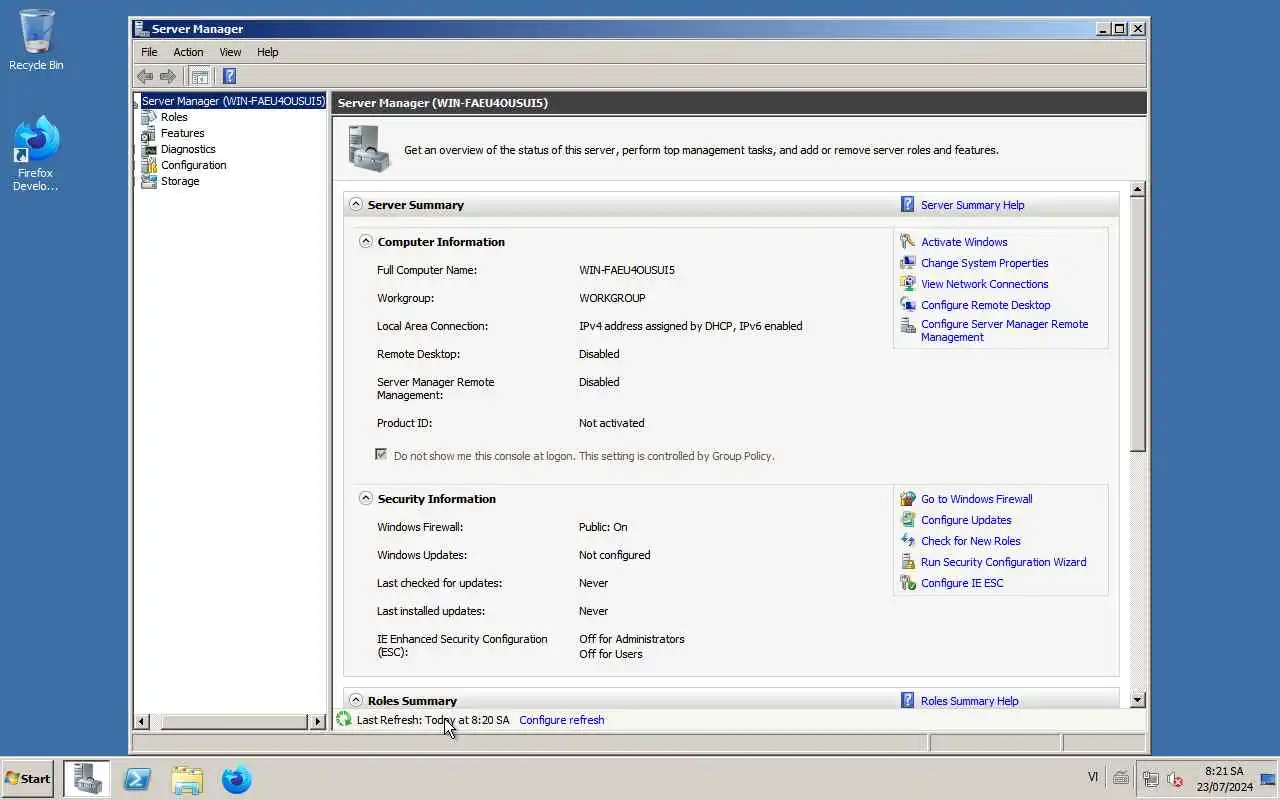Click the Go to Windows Firewall icon
The image size is (1280, 800).
point(907,499)
